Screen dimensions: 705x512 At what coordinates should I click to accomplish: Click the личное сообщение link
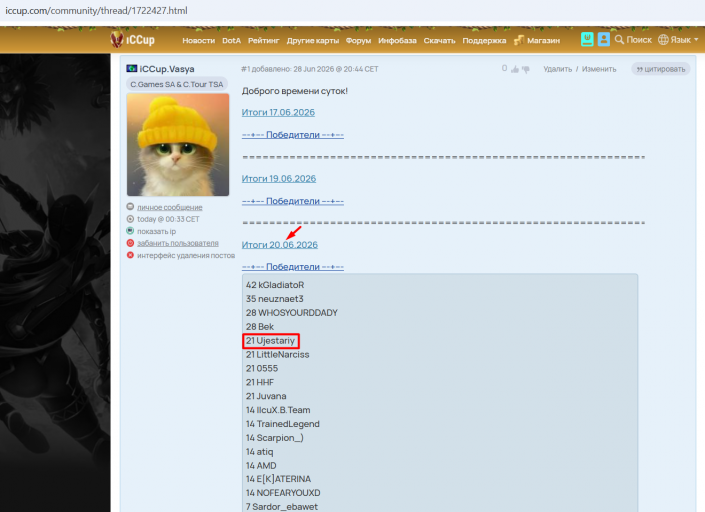pos(170,207)
